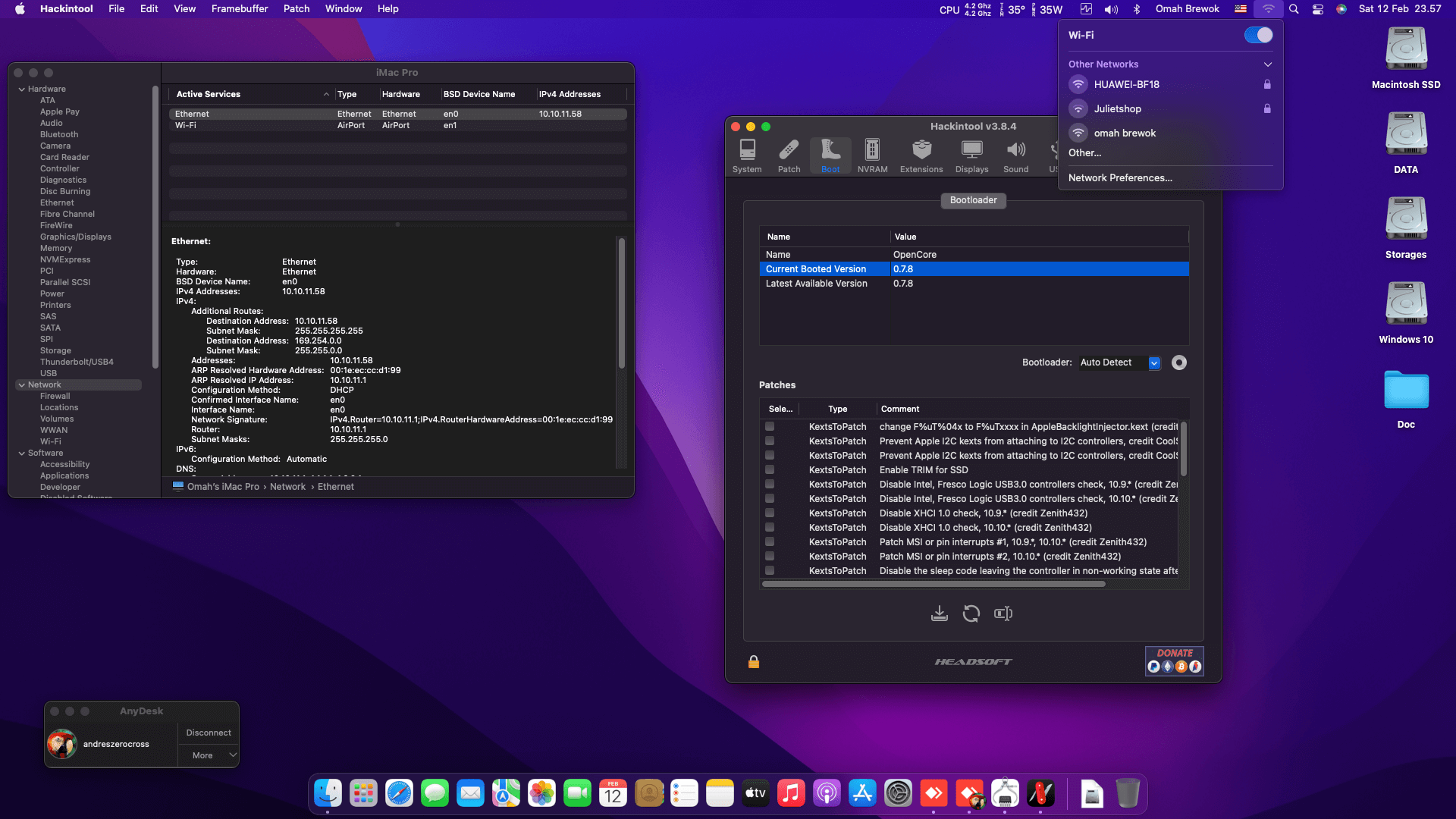The image size is (1456, 819).
Task: Join the omah brewok network
Action: (x=1170, y=133)
